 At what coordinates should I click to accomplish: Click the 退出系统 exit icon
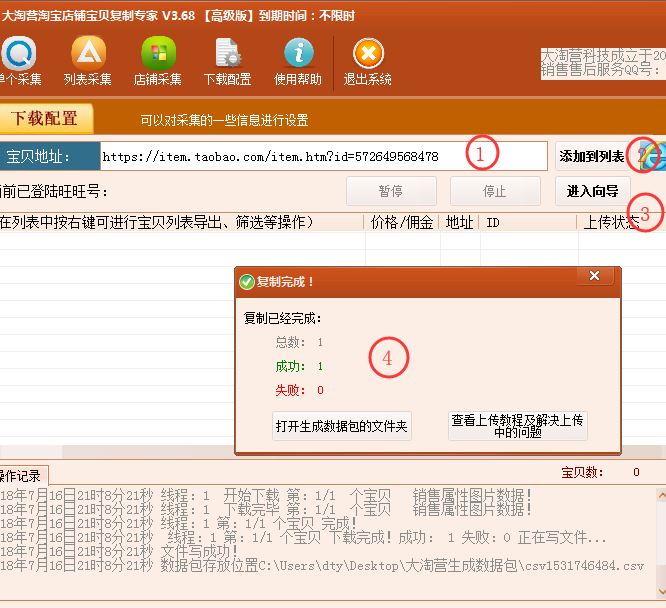coord(368,61)
